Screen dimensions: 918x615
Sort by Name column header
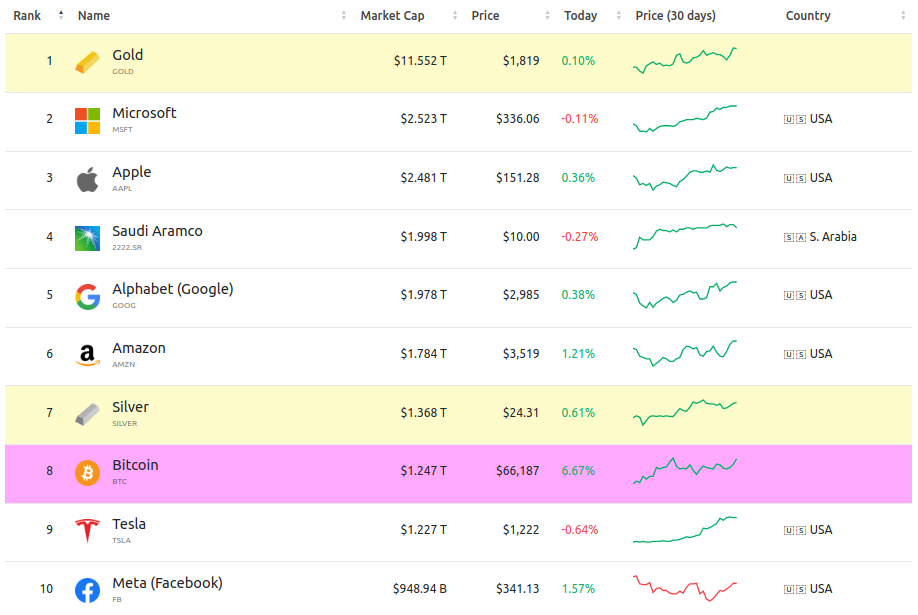point(94,16)
